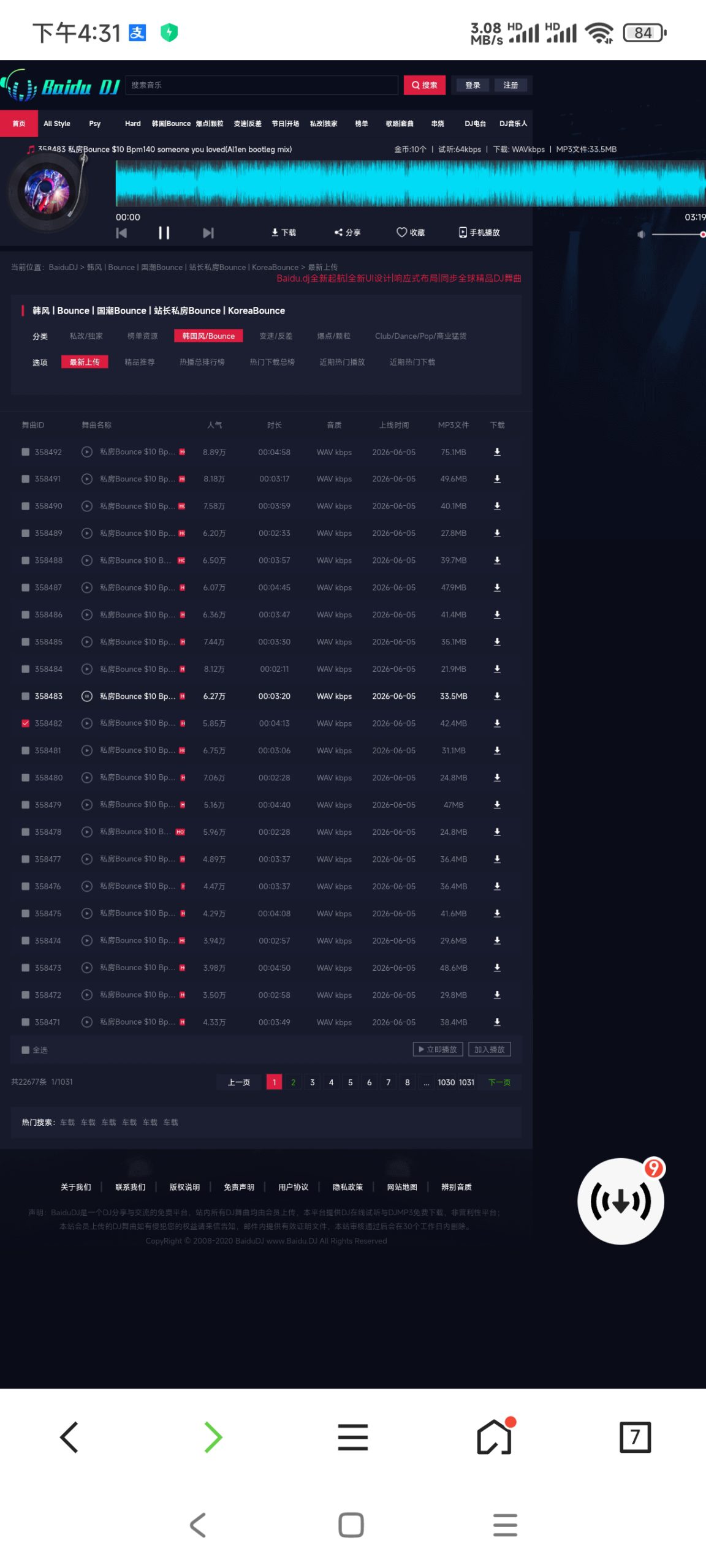Check the box for track 358483
Viewport: 706px width, 1568px height.
[26, 696]
